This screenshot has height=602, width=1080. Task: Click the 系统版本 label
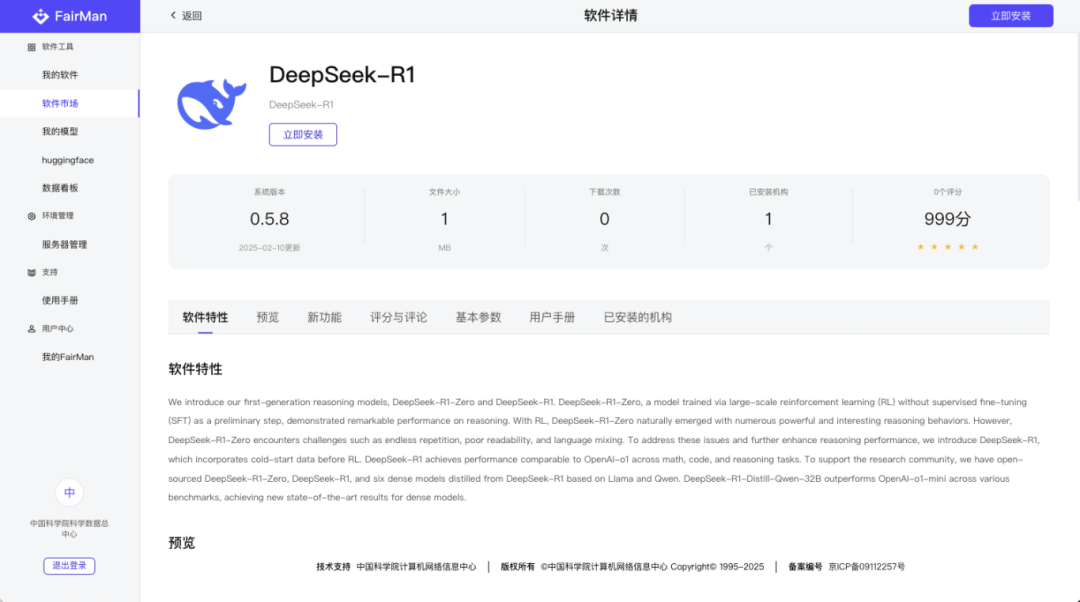(x=269, y=192)
